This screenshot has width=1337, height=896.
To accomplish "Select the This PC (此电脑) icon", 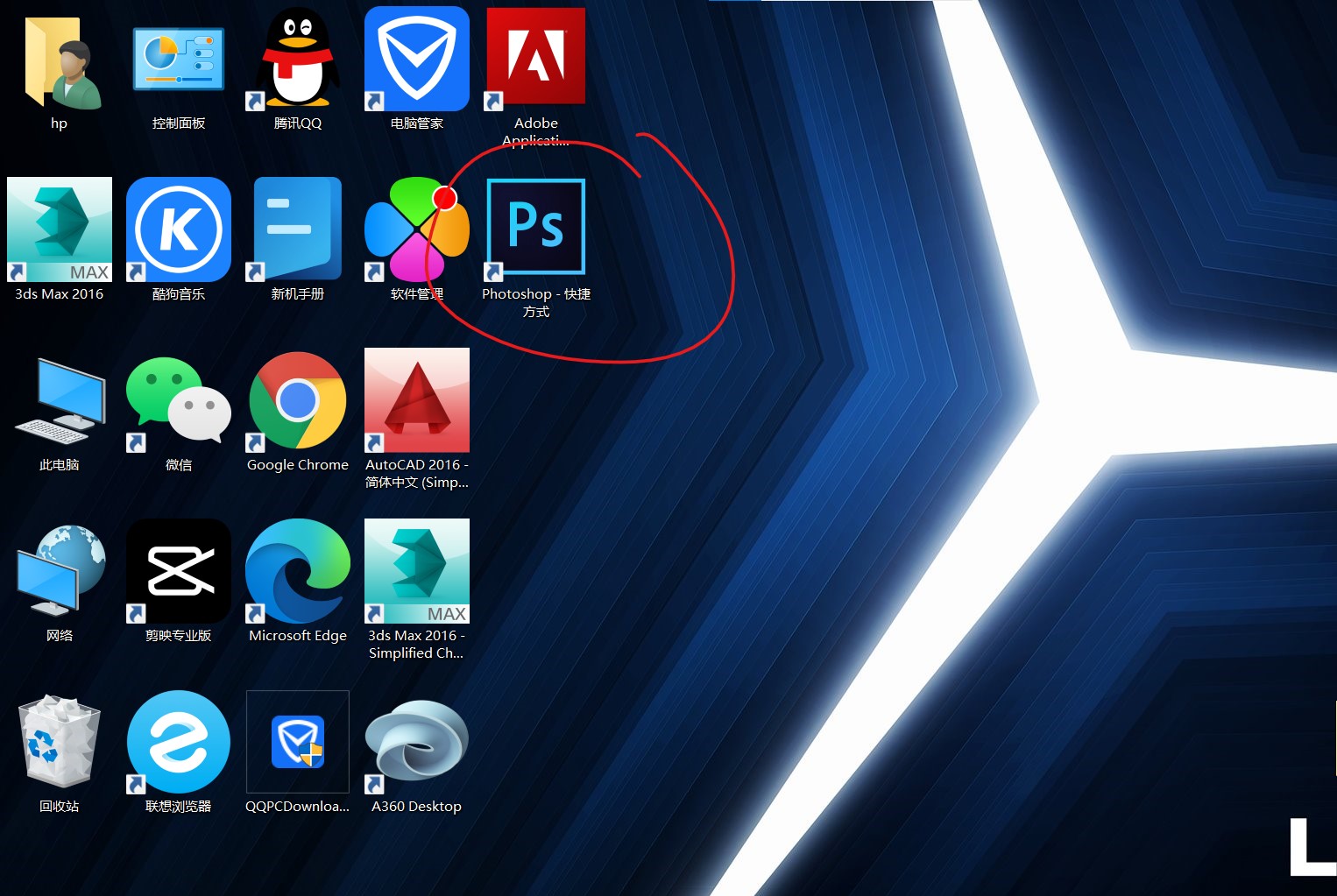I will click(60, 400).
